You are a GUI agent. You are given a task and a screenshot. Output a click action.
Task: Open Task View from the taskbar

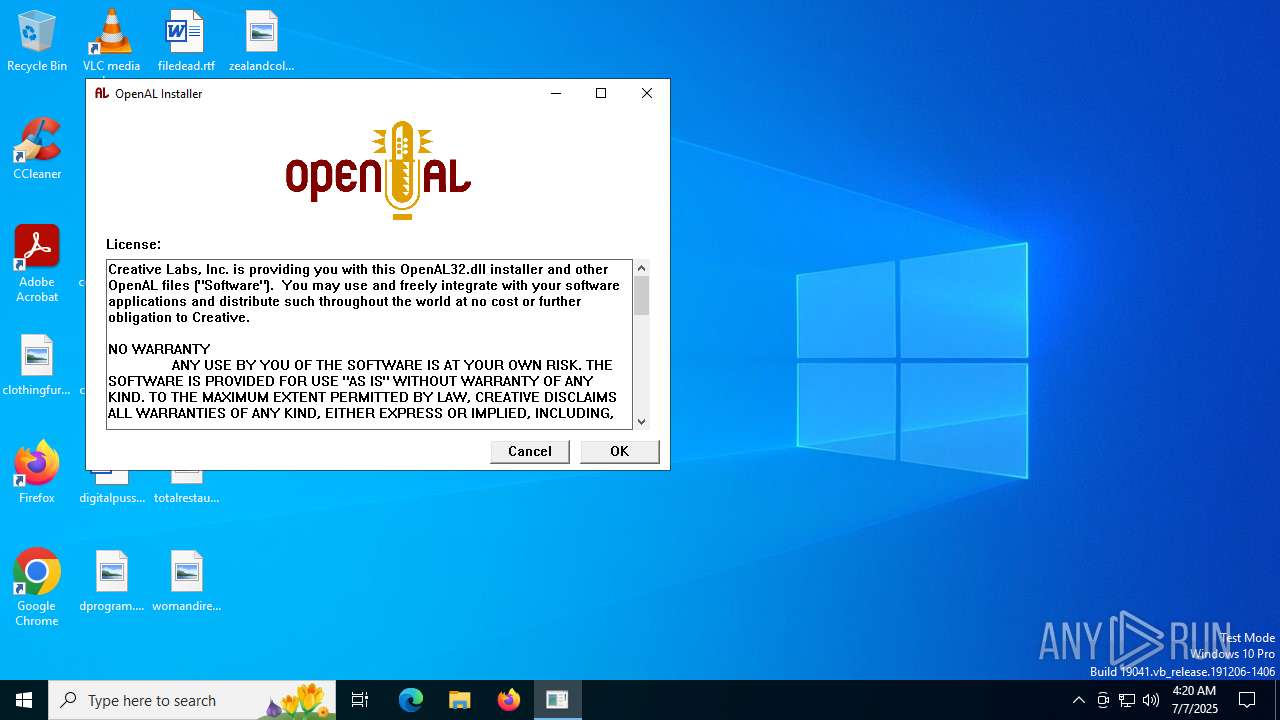click(360, 700)
